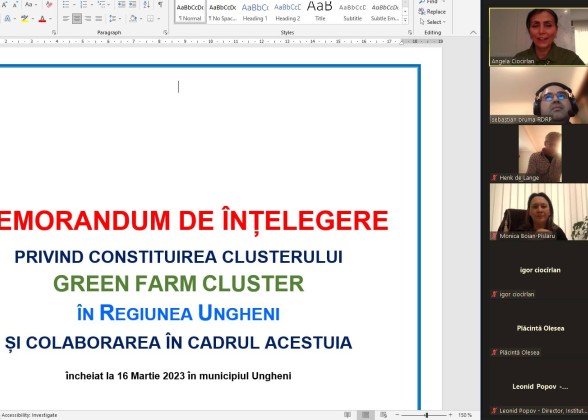
Task: Apply a multilevel list
Action: coord(101,5)
